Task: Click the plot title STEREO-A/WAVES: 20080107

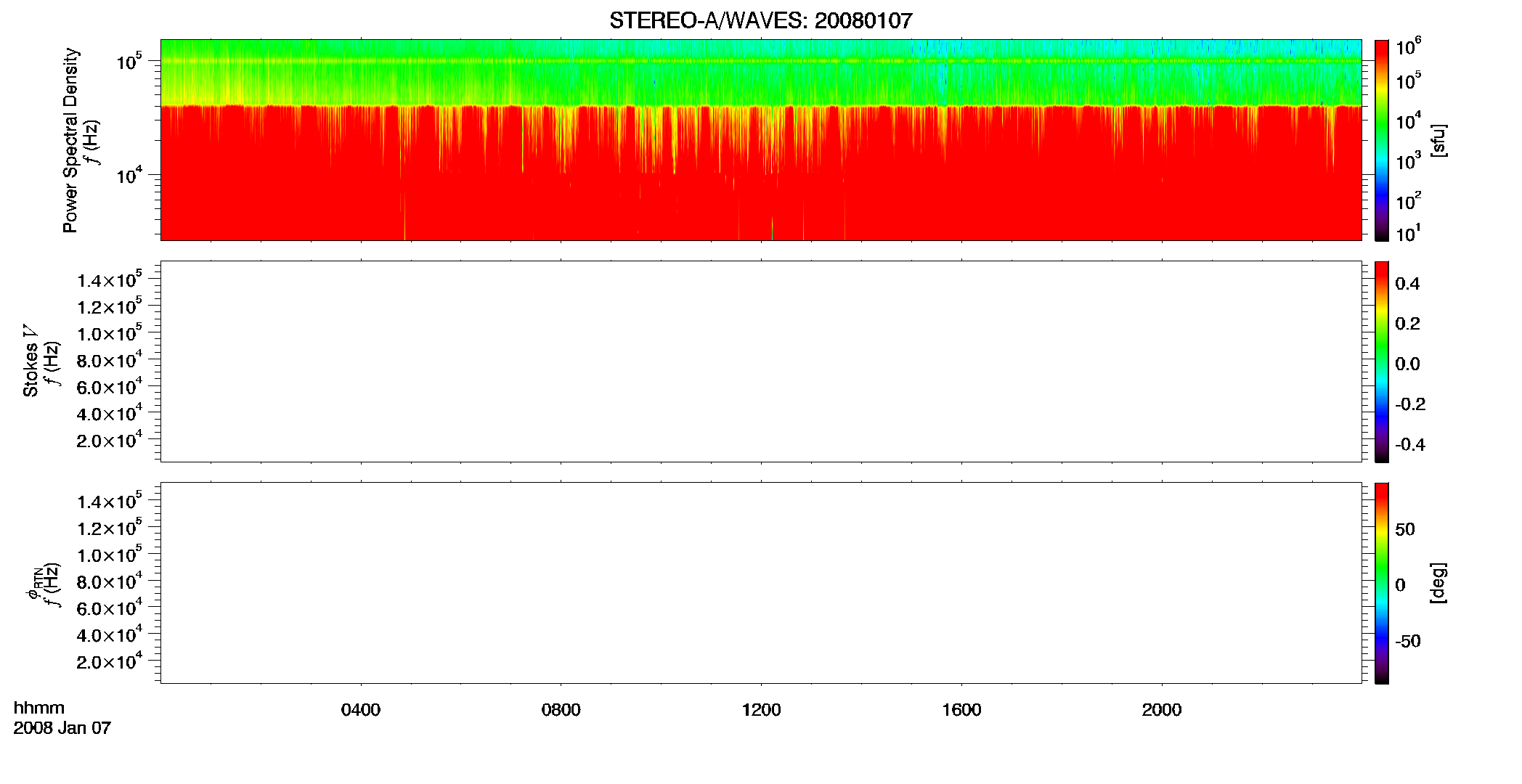Action: tap(760, 21)
